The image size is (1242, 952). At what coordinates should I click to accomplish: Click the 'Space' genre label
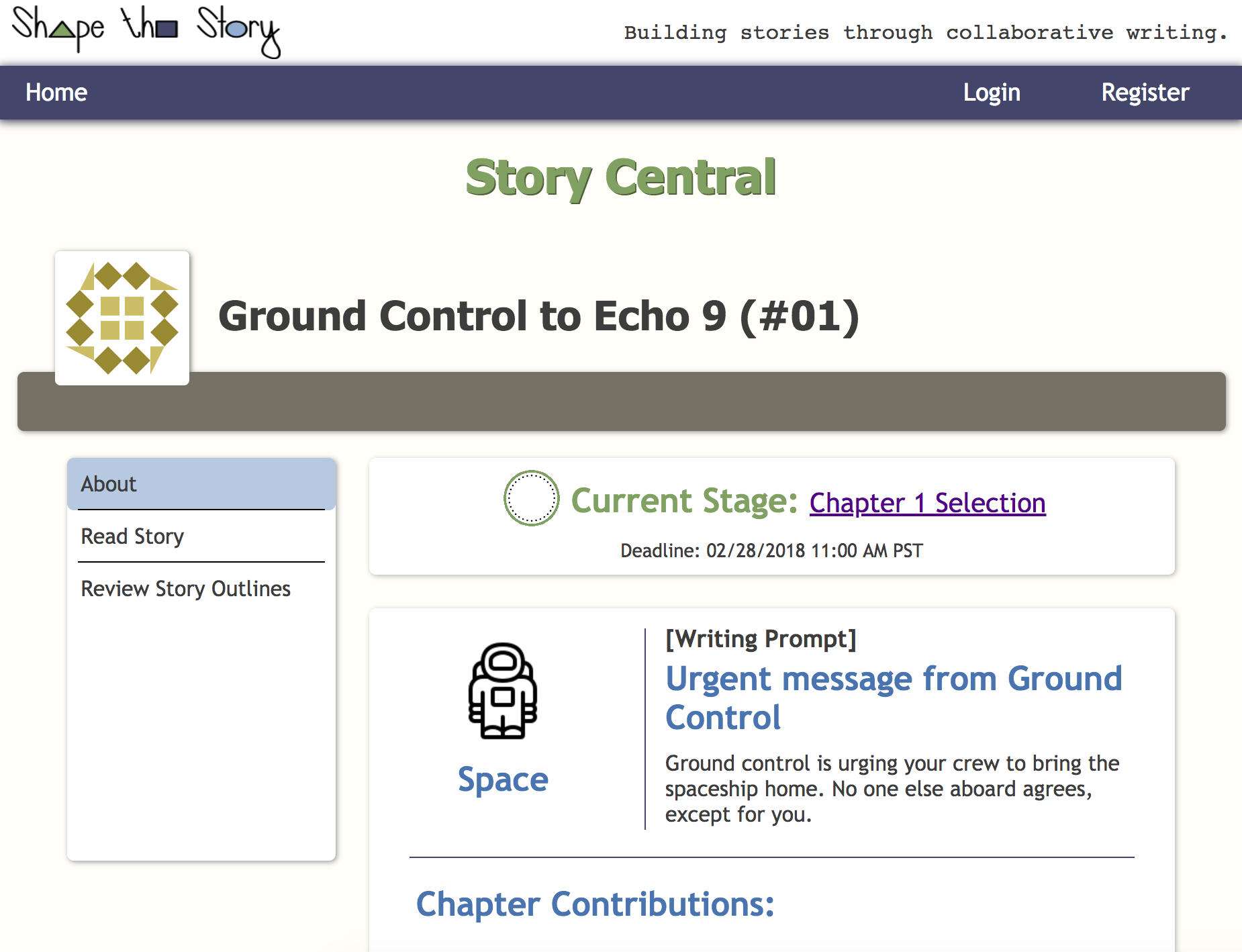(503, 779)
